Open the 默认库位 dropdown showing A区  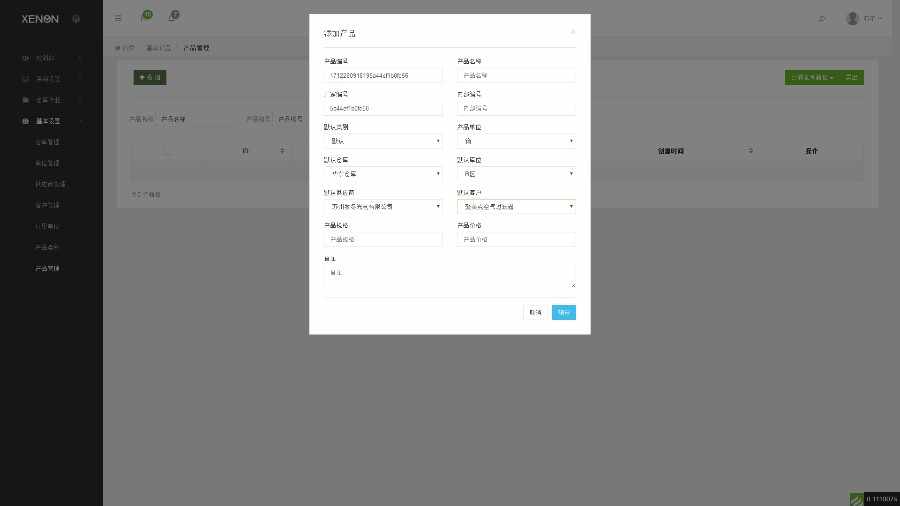(x=516, y=173)
